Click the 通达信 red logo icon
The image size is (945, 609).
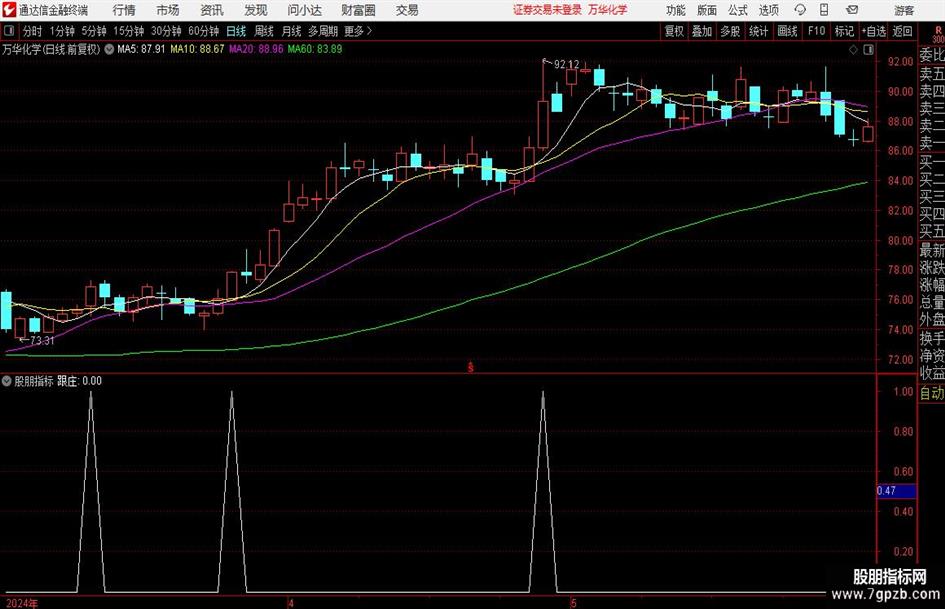8,10
